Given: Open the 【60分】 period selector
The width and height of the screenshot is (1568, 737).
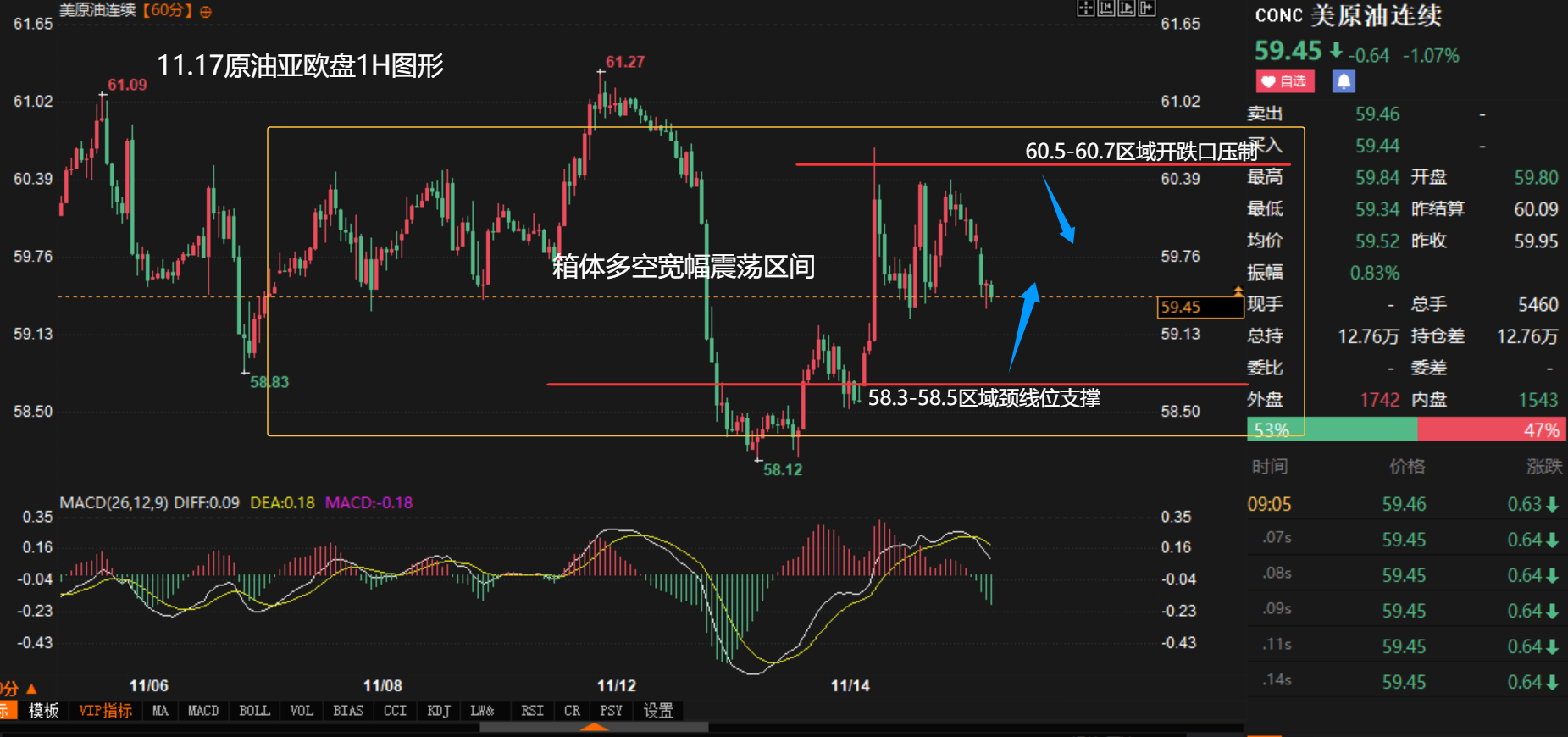Looking at the screenshot, I should coord(168,11).
